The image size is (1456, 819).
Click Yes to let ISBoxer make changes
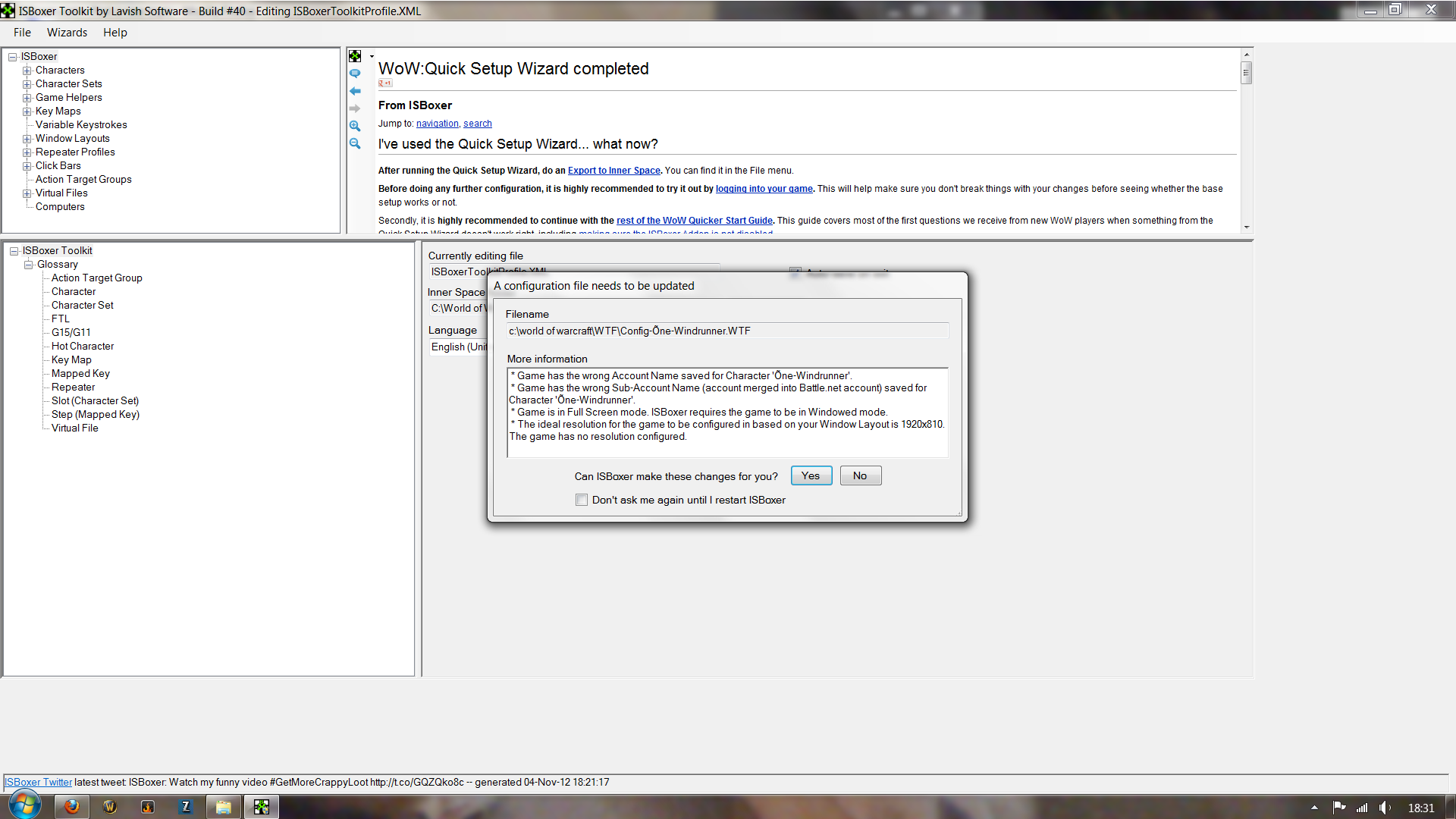pos(811,475)
